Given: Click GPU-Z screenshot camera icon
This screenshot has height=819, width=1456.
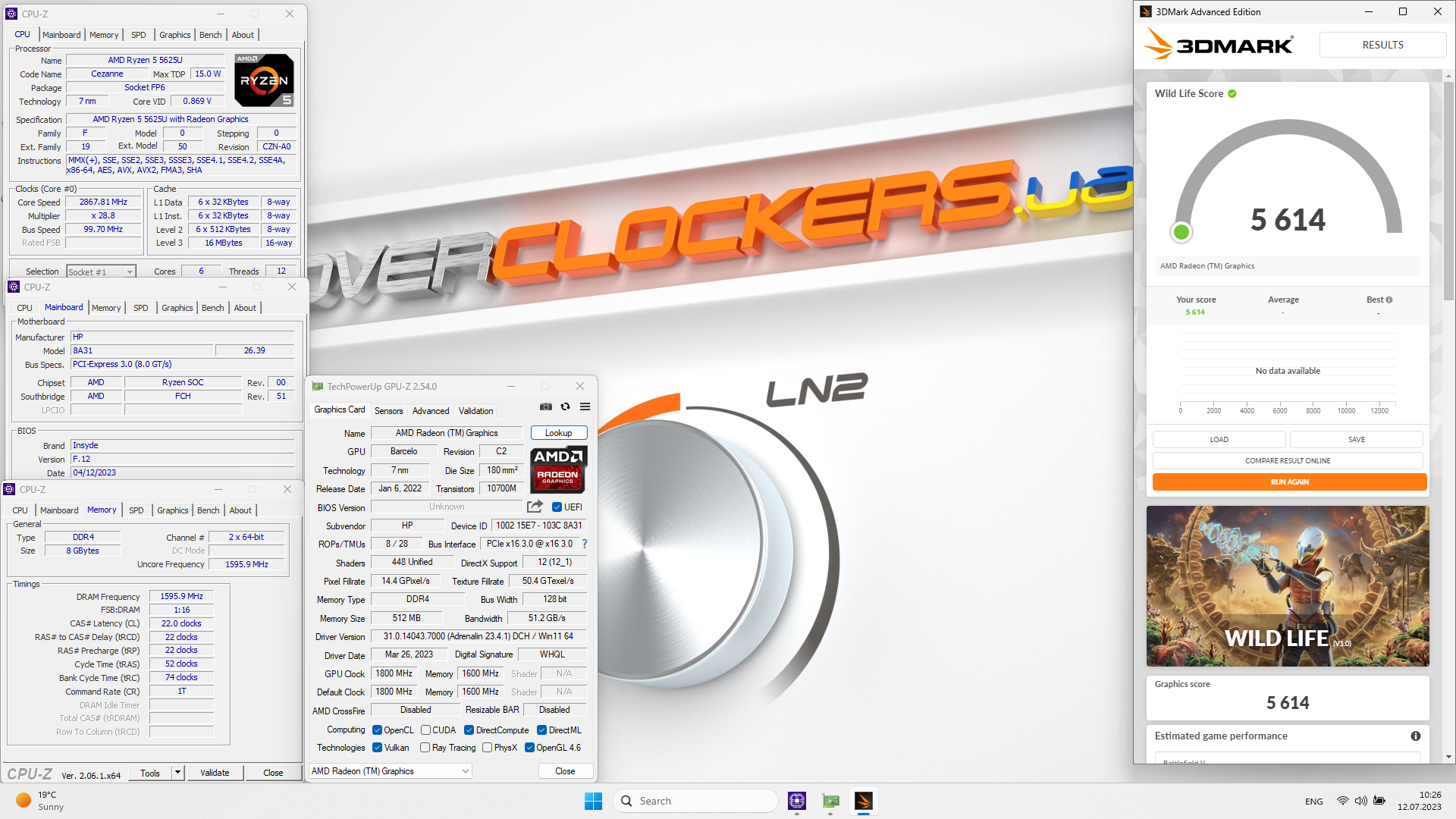Looking at the screenshot, I should (546, 406).
